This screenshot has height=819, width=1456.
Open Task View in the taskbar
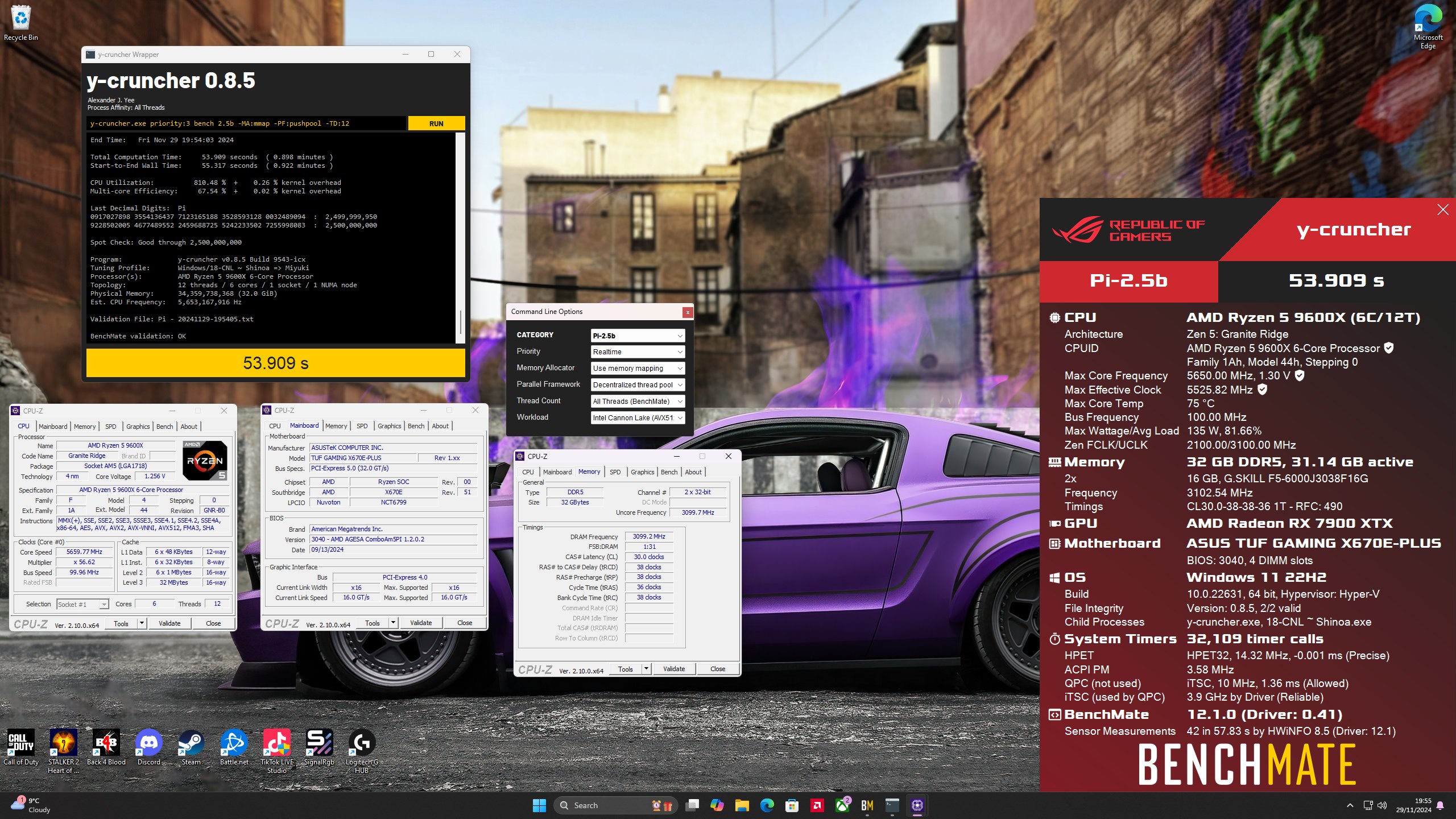[692, 805]
